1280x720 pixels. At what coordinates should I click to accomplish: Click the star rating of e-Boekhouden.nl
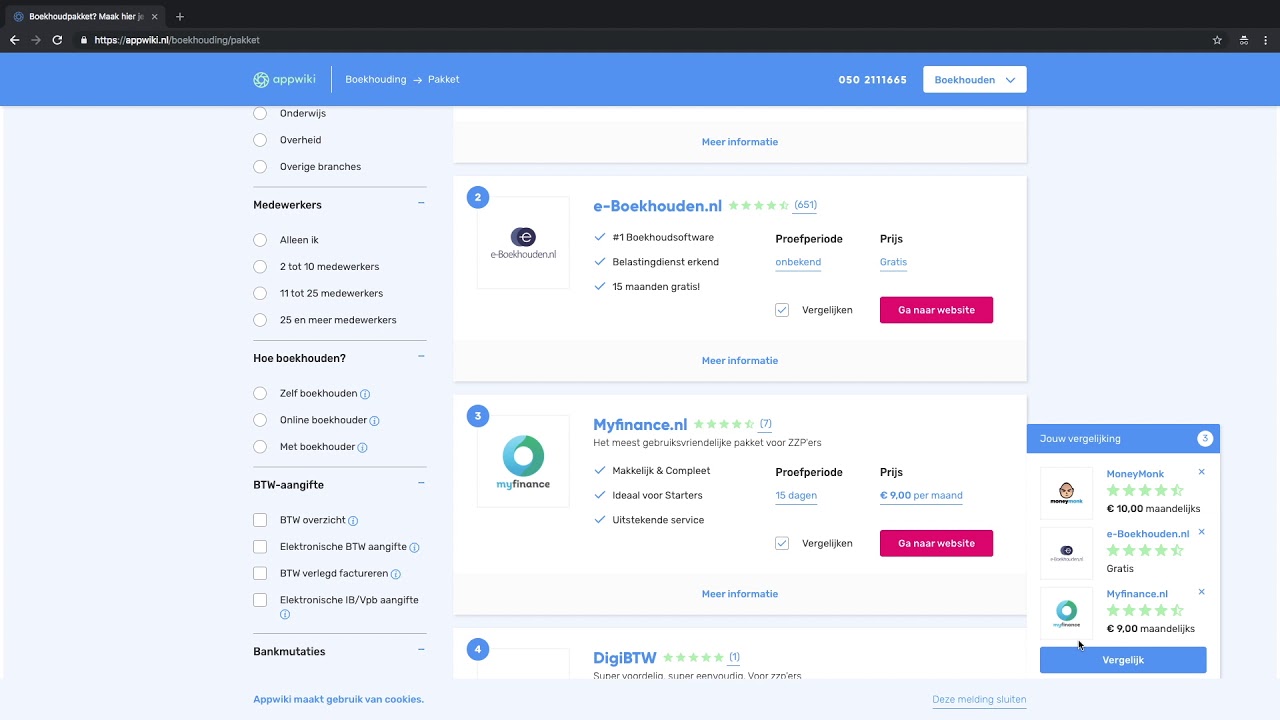759,206
